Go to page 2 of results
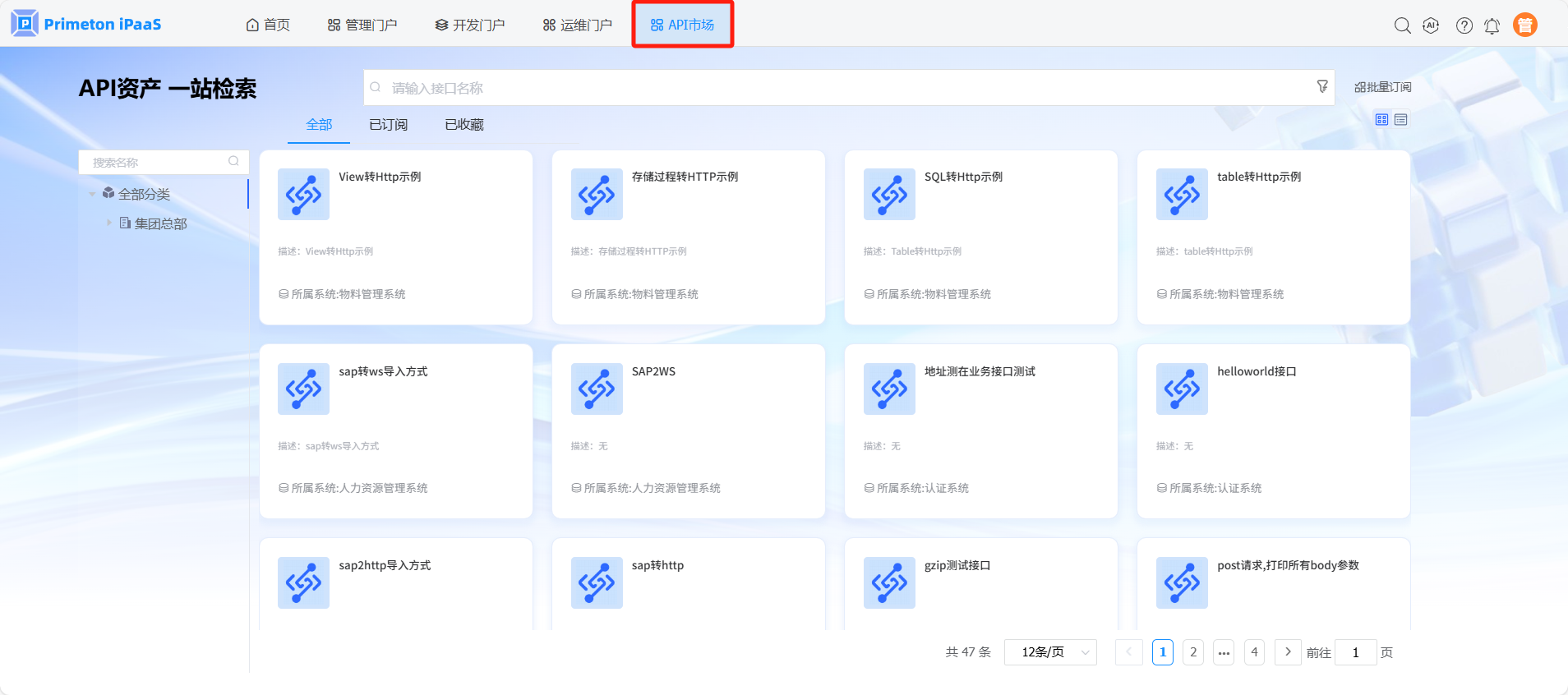Screen dimensions: 1568x695 tap(1193, 652)
